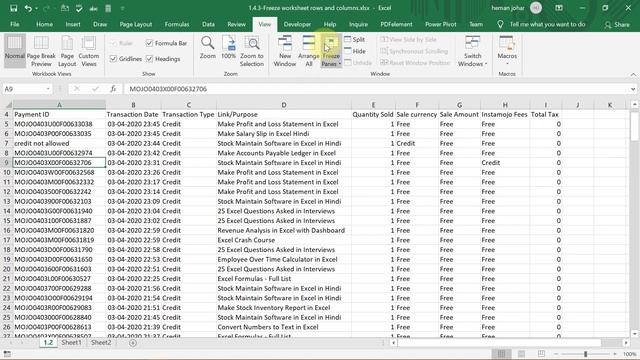Image resolution: width=640 pixels, height=360 pixels.
Task: Expand the Name Box dropdown
Action: click(x=48, y=89)
